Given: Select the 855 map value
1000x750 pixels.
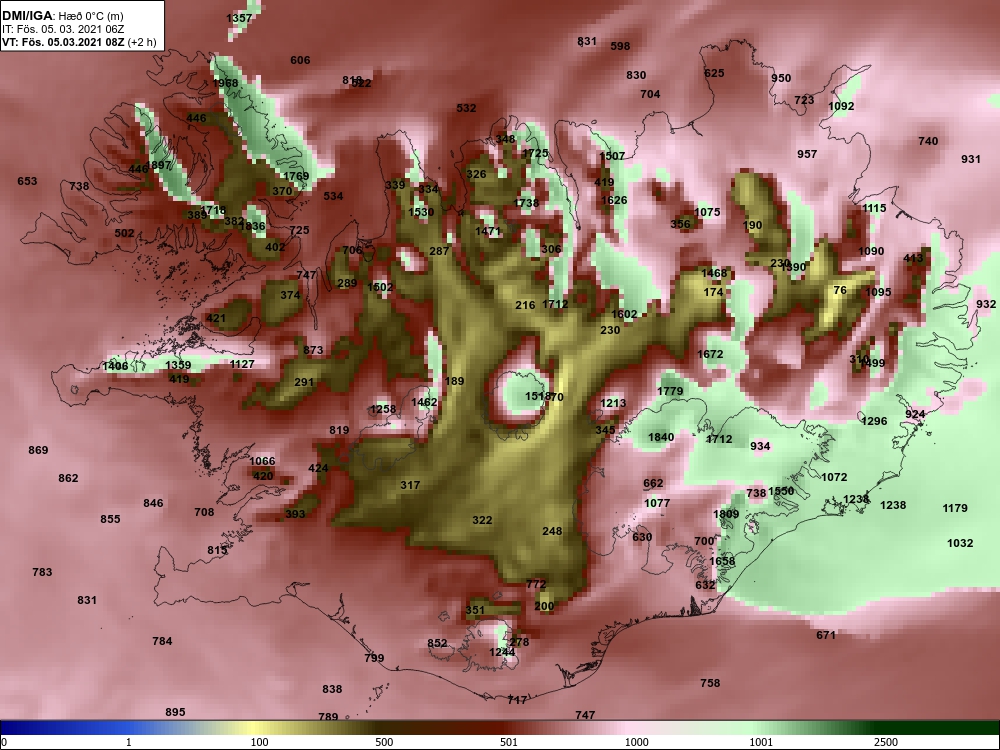Looking at the screenshot, I should (110, 519).
